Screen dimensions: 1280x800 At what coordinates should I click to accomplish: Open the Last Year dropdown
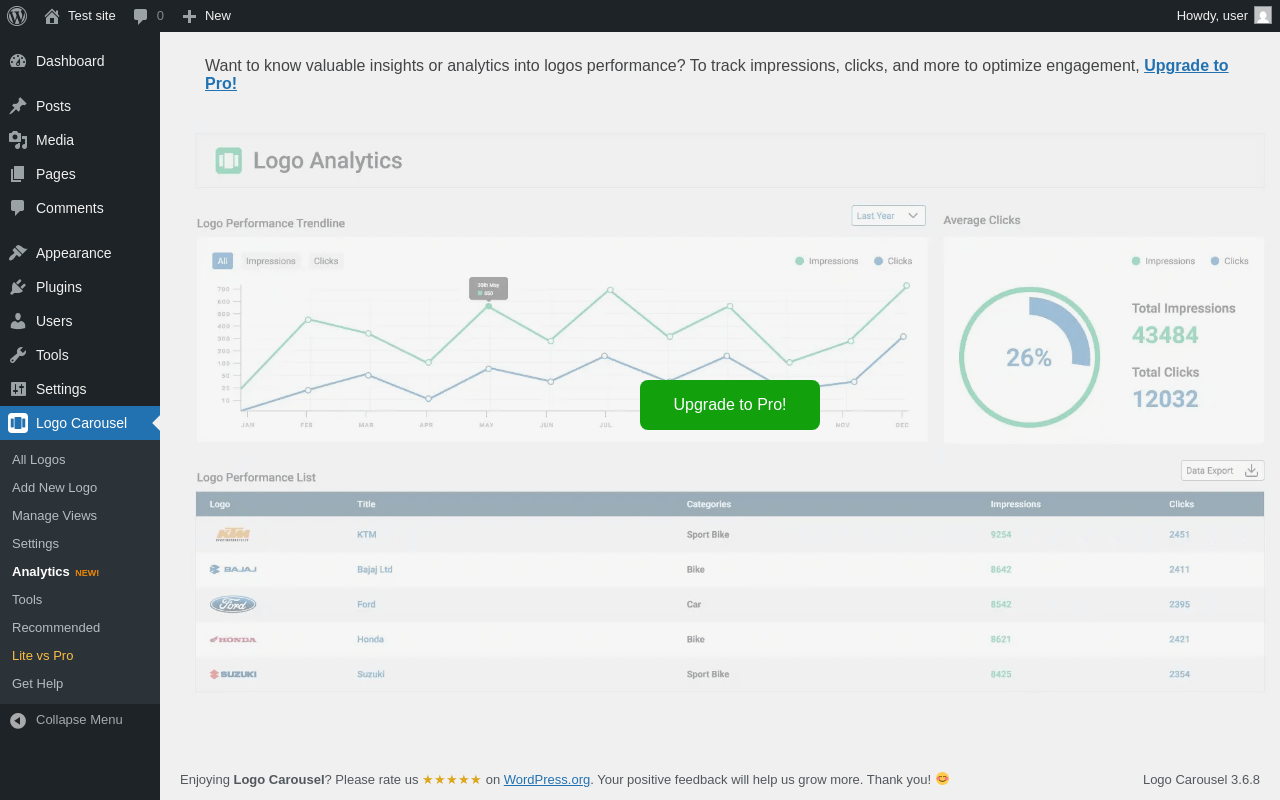[x=888, y=215]
